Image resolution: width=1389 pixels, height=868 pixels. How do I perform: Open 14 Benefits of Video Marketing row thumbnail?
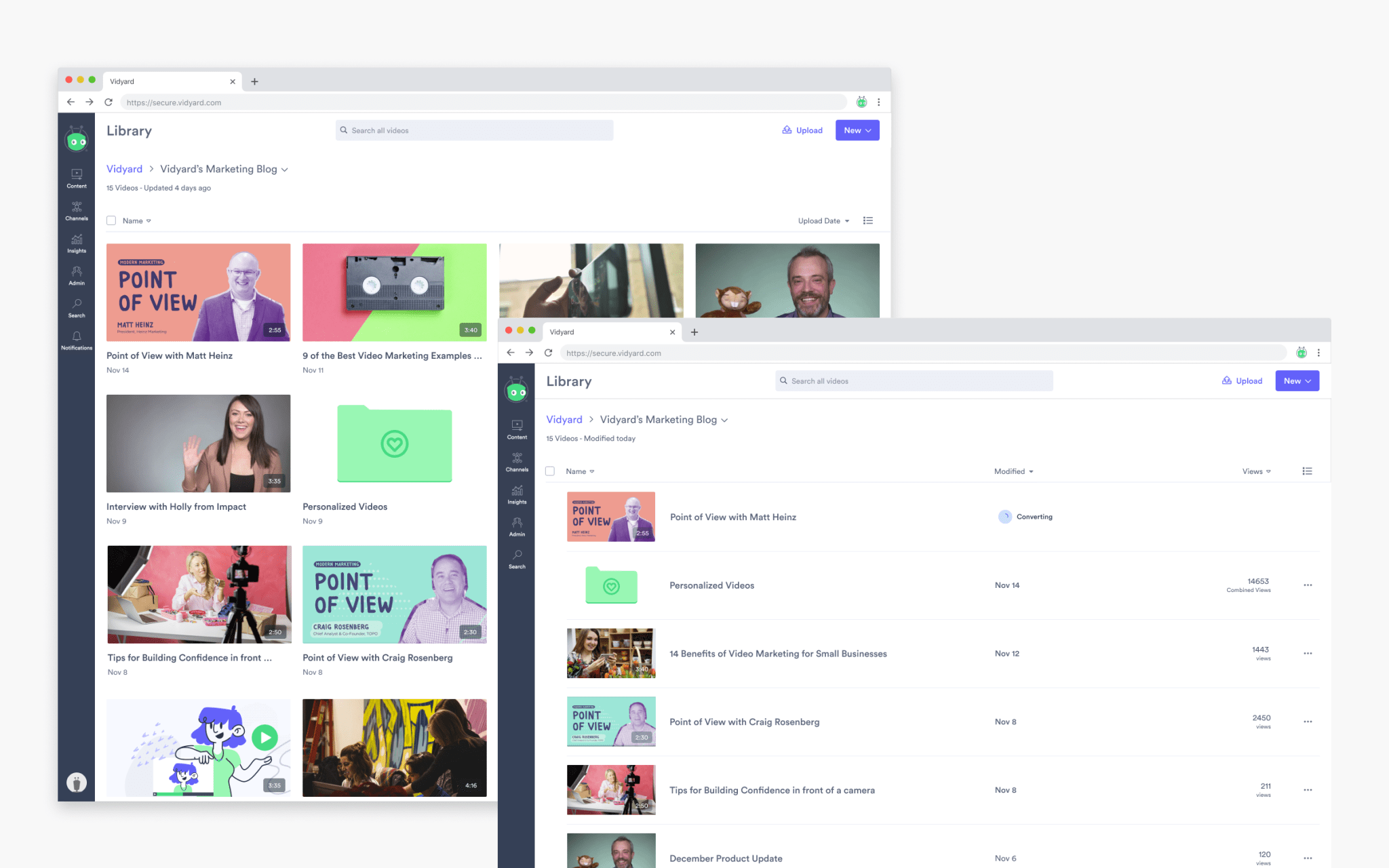pyautogui.click(x=611, y=653)
